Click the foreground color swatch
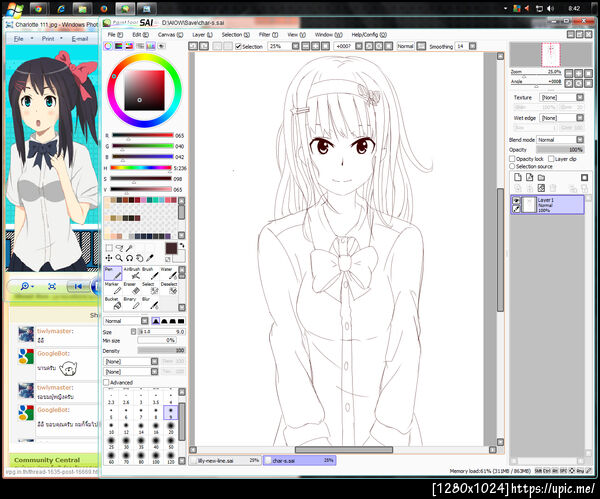 tap(171, 248)
